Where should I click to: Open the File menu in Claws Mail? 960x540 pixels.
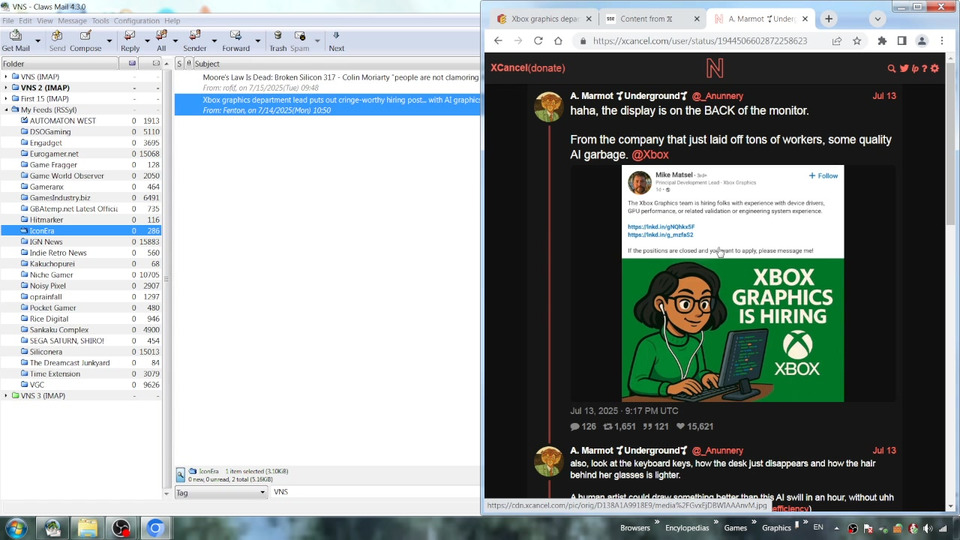(8, 21)
